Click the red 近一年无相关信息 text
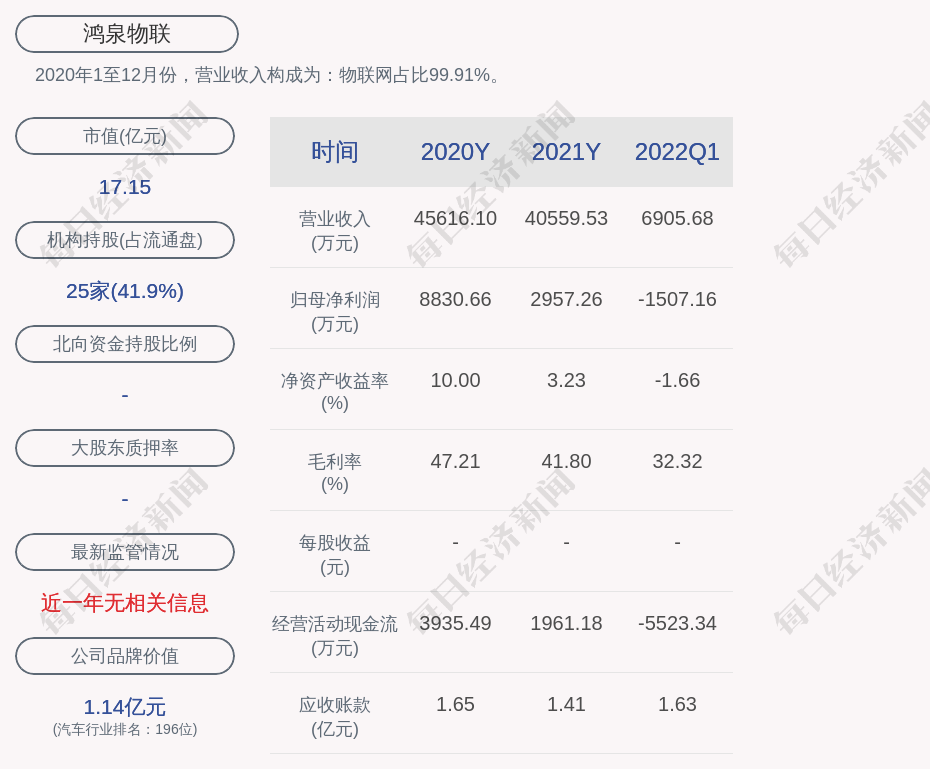Image resolution: width=930 pixels, height=769 pixels. (125, 603)
